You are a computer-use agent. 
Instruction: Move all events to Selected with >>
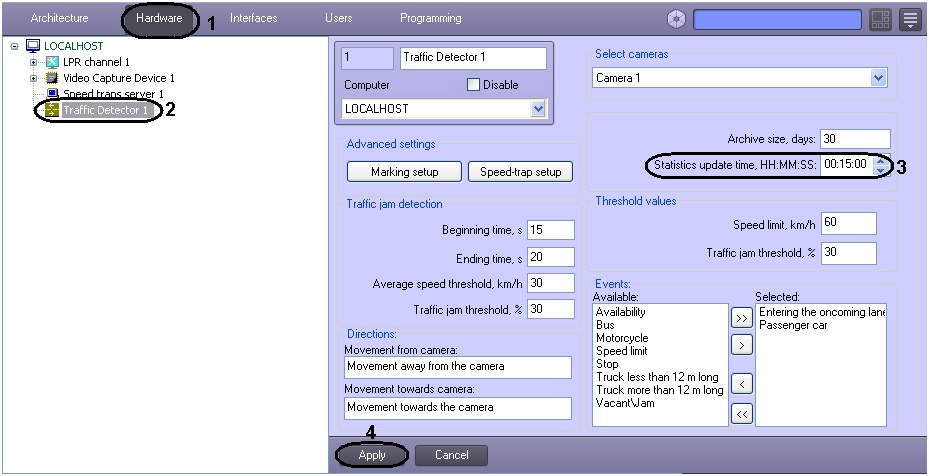(x=741, y=318)
